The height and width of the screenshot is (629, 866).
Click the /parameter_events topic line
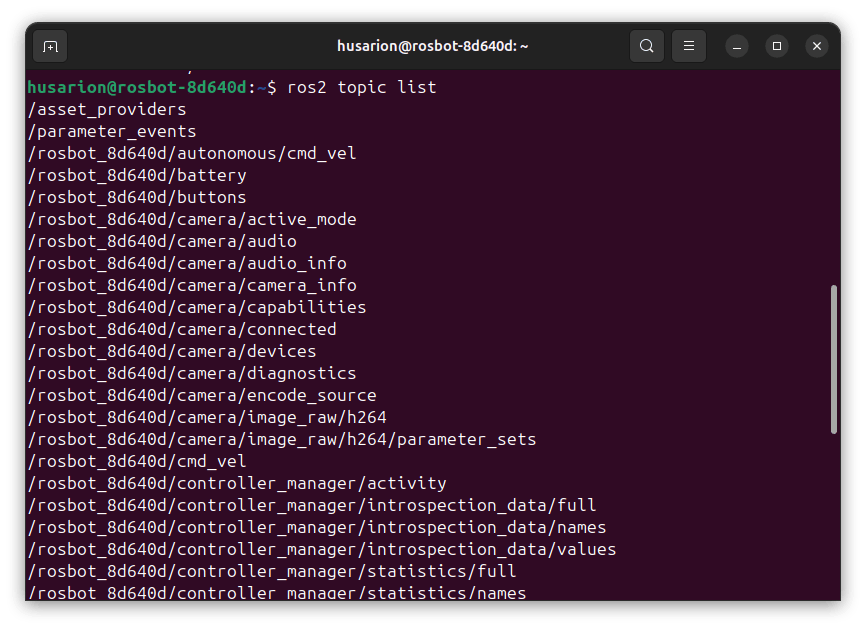(x=112, y=131)
